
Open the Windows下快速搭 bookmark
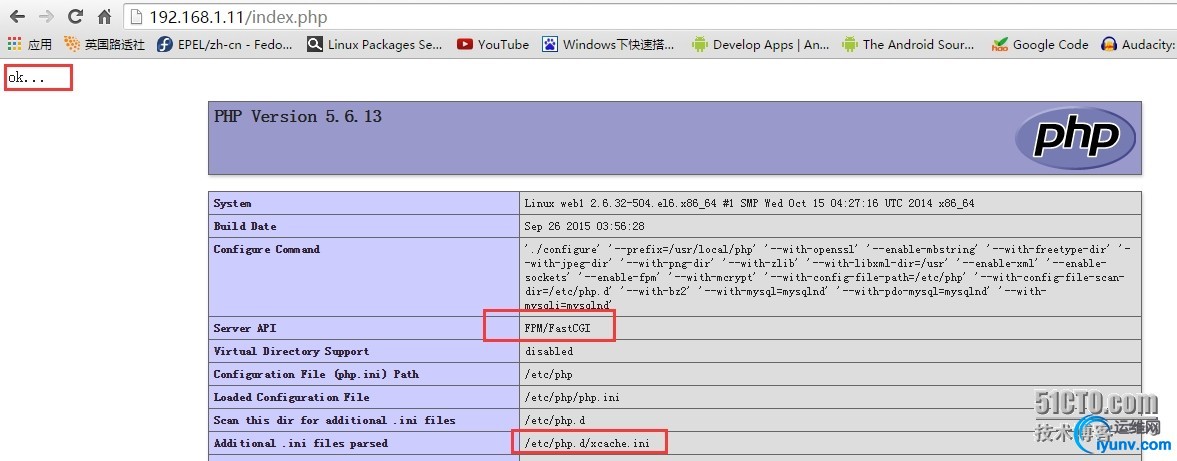608,44
